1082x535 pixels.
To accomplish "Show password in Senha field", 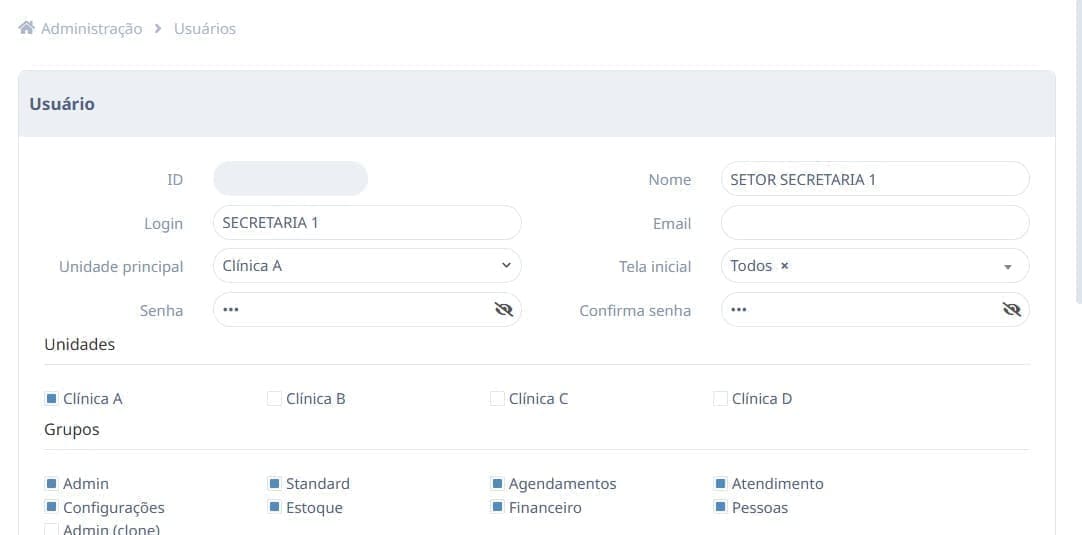I will pyautogui.click(x=504, y=309).
